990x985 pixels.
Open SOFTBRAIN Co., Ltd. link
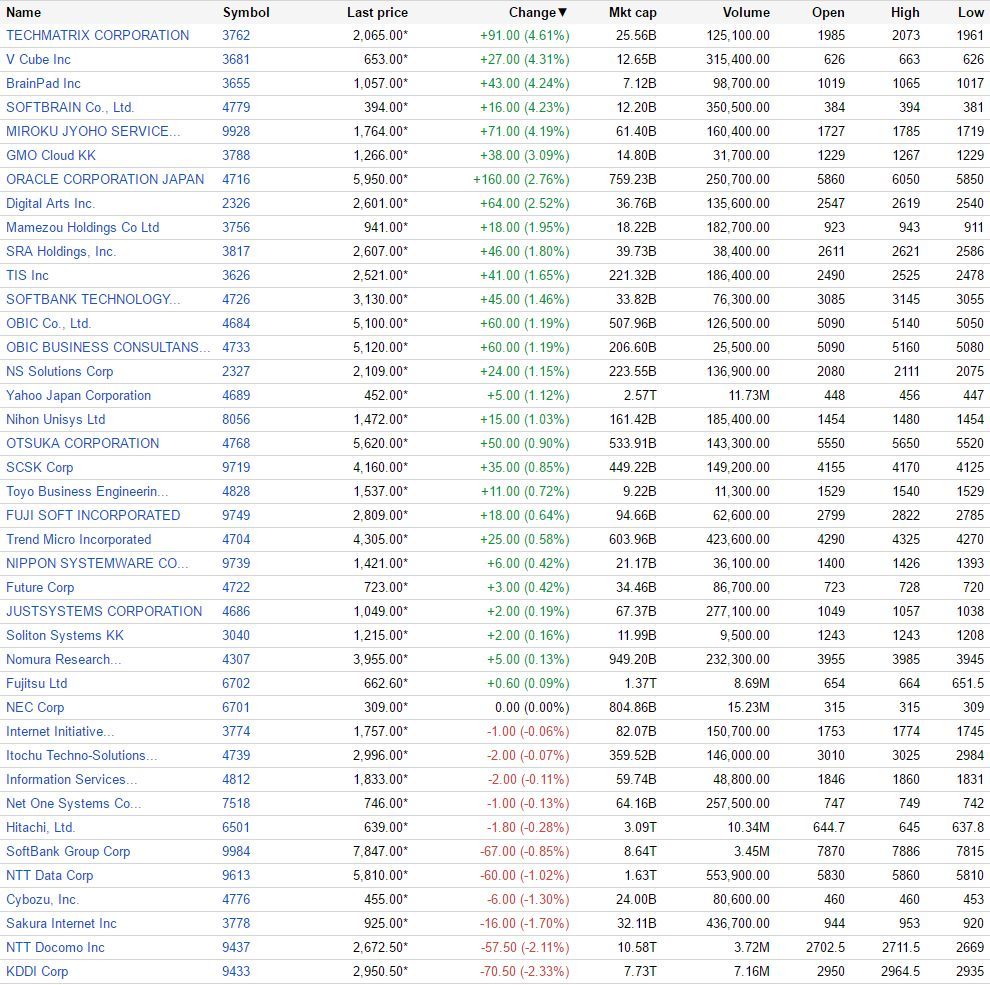70,107
